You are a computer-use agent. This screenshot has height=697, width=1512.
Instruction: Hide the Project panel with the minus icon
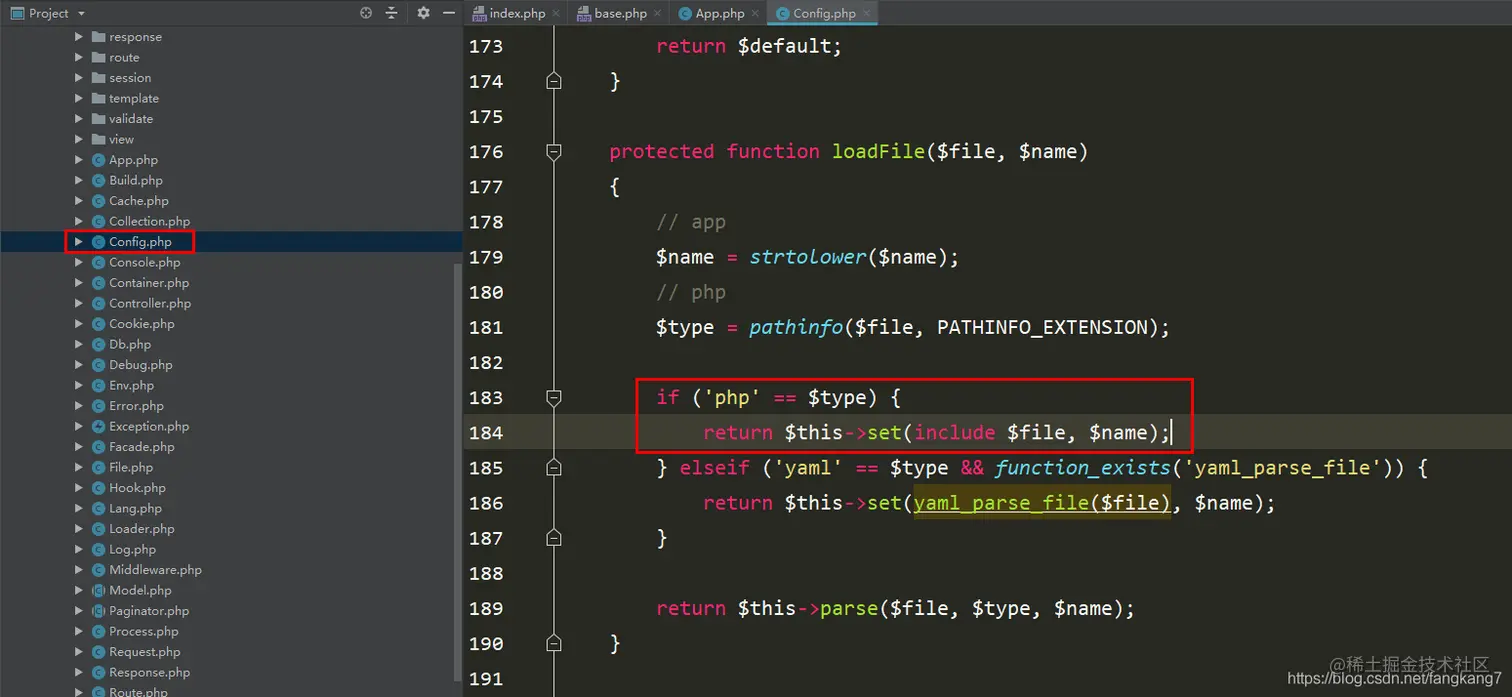click(x=449, y=13)
